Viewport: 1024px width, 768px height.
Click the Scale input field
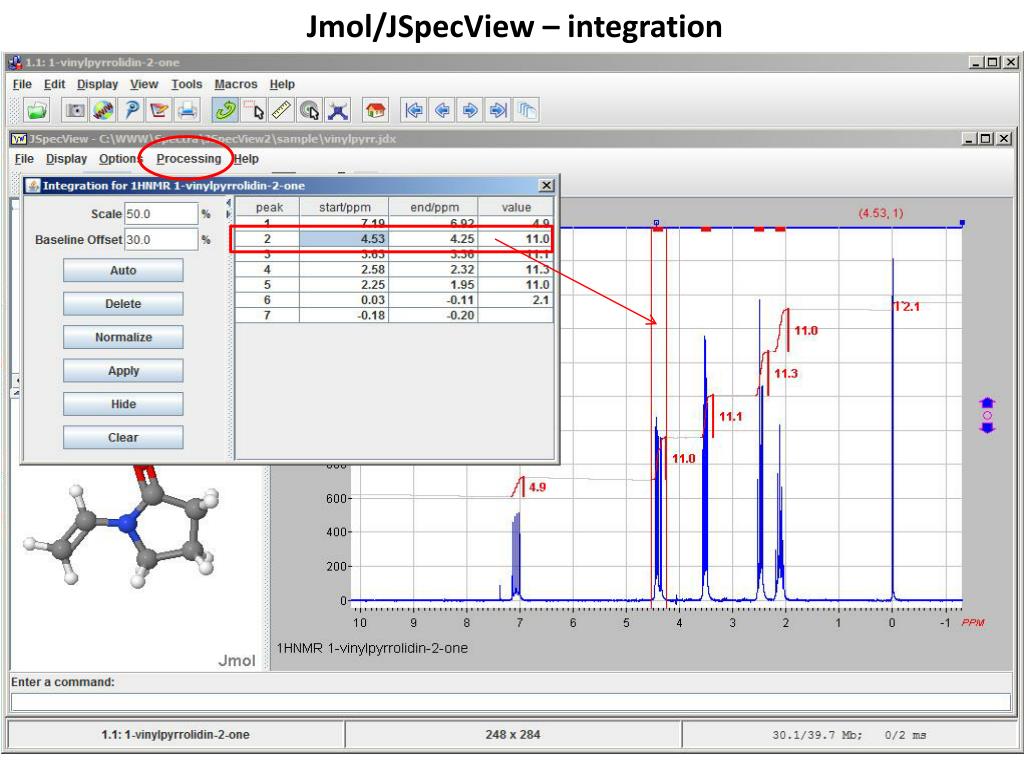click(x=161, y=214)
